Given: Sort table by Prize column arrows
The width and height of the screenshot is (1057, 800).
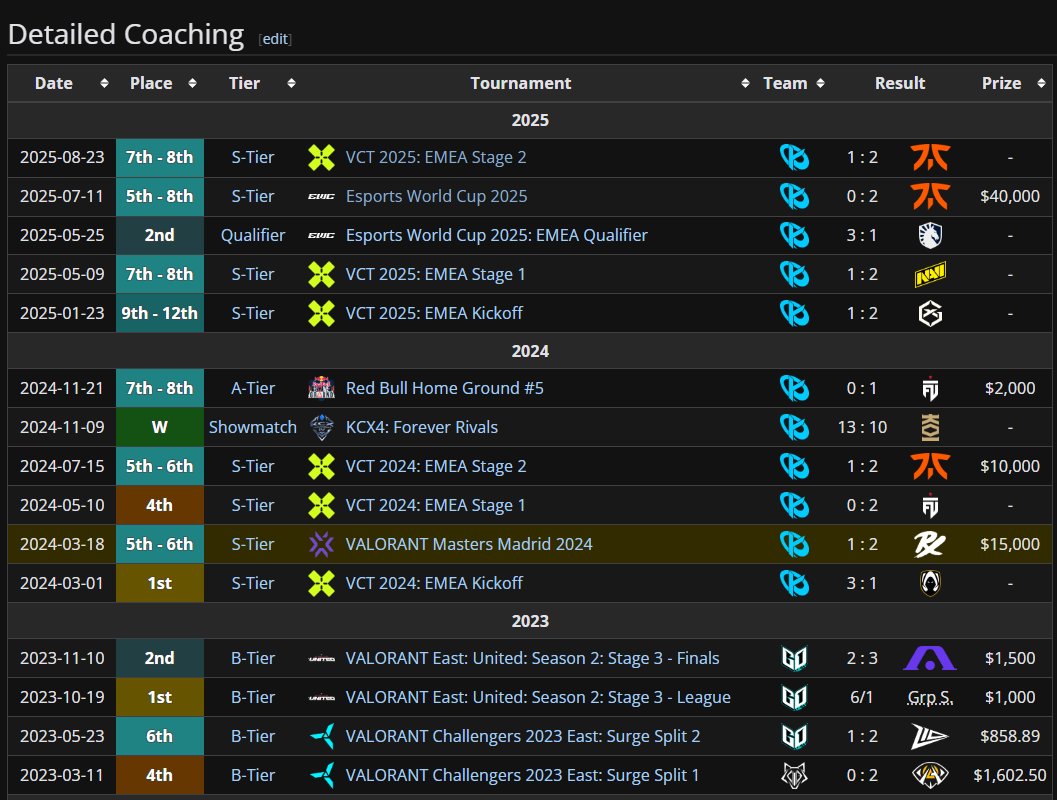Looking at the screenshot, I should point(1041,83).
